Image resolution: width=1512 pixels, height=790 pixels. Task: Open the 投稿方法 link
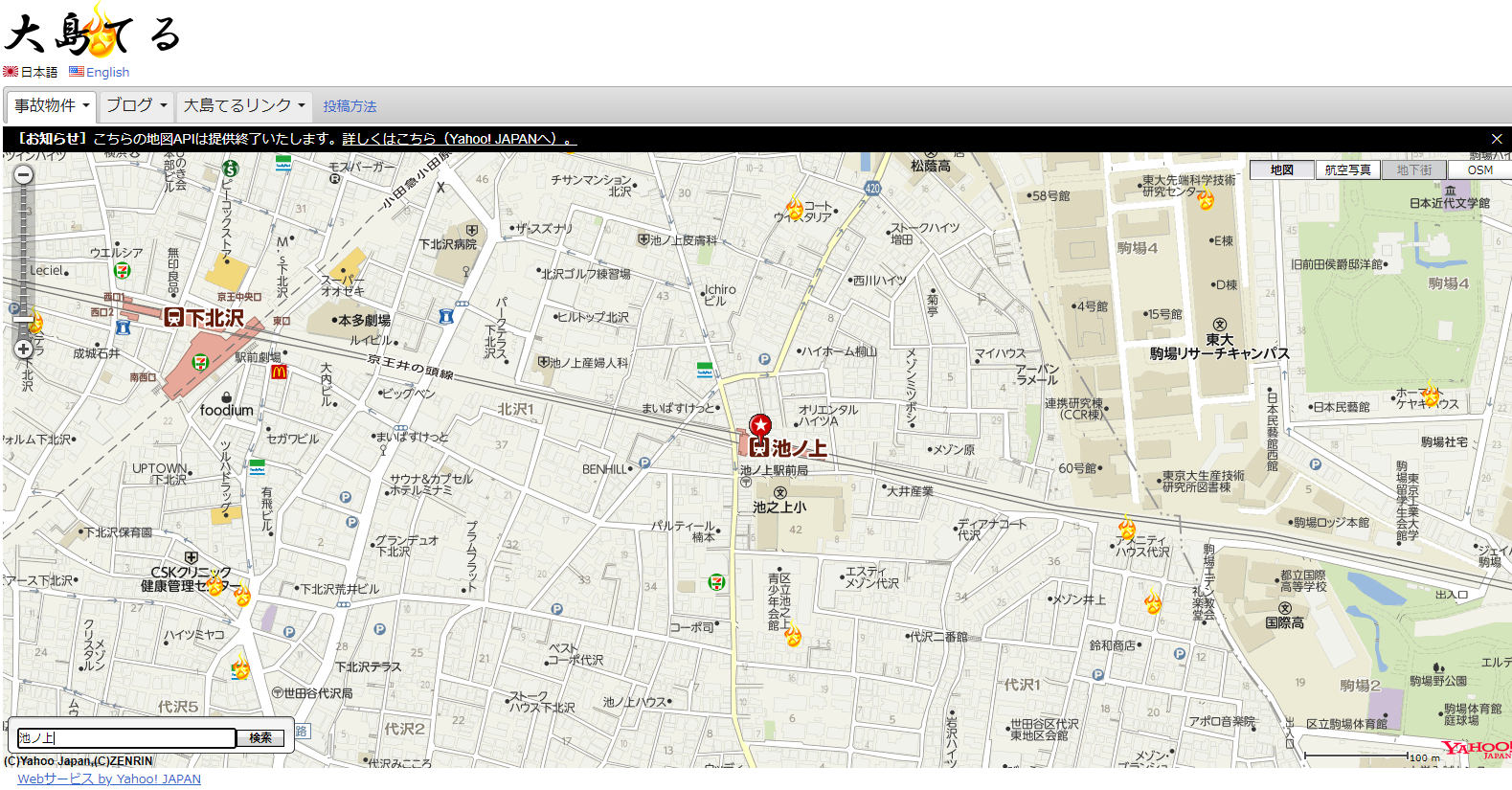pyautogui.click(x=350, y=106)
